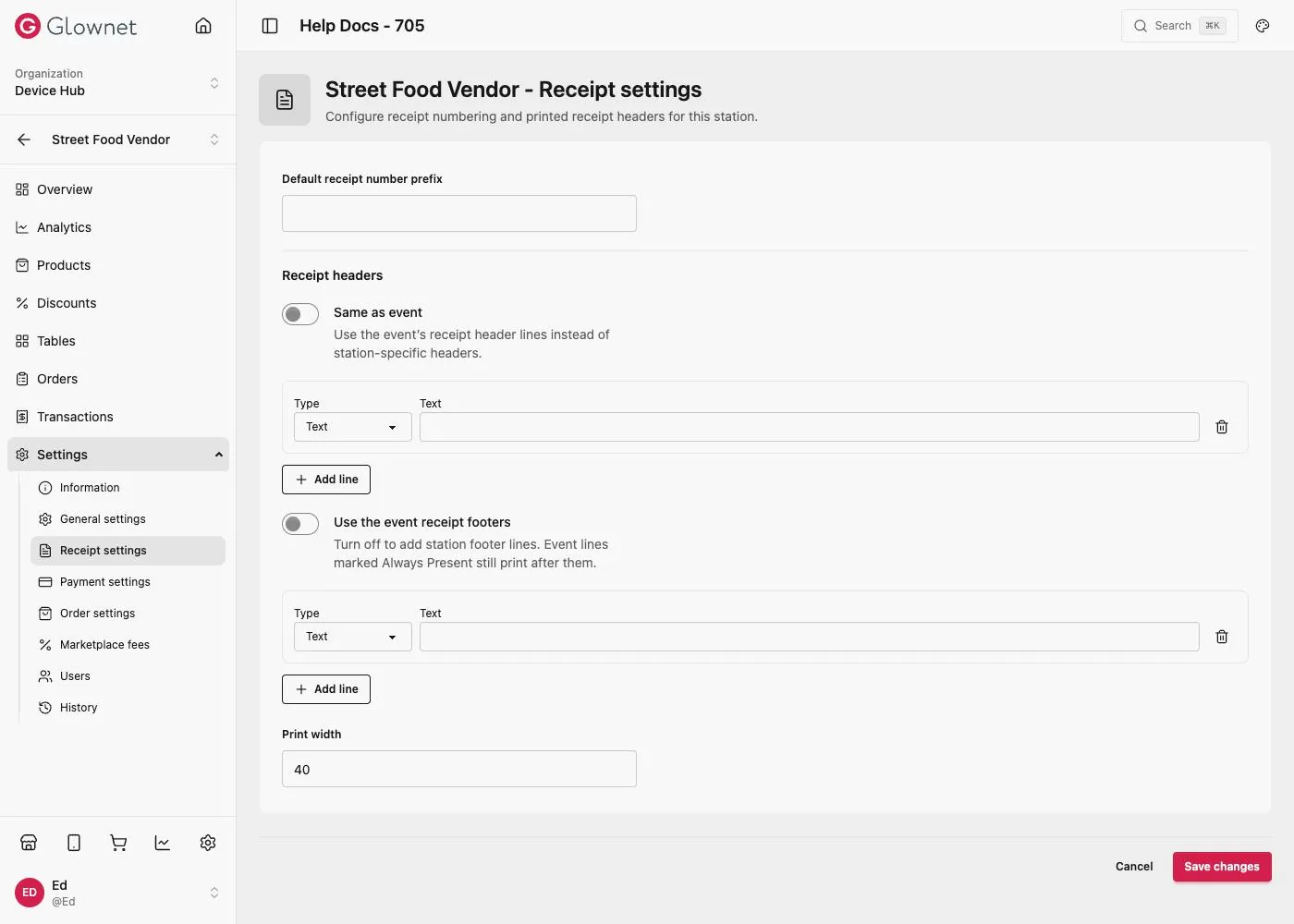This screenshot has width=1294, height=924.
Task: Open Marketplace fees
Action: coord(128,645)
